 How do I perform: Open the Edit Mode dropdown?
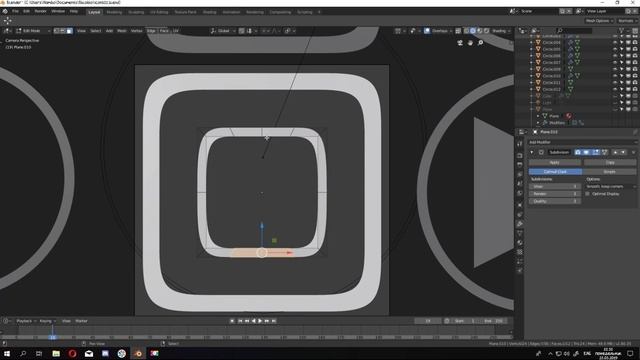(33, 31)
